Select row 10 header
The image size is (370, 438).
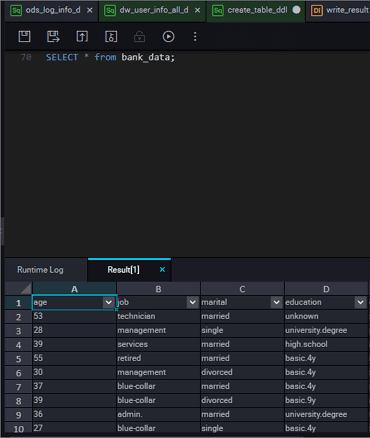tap(19, 429)
